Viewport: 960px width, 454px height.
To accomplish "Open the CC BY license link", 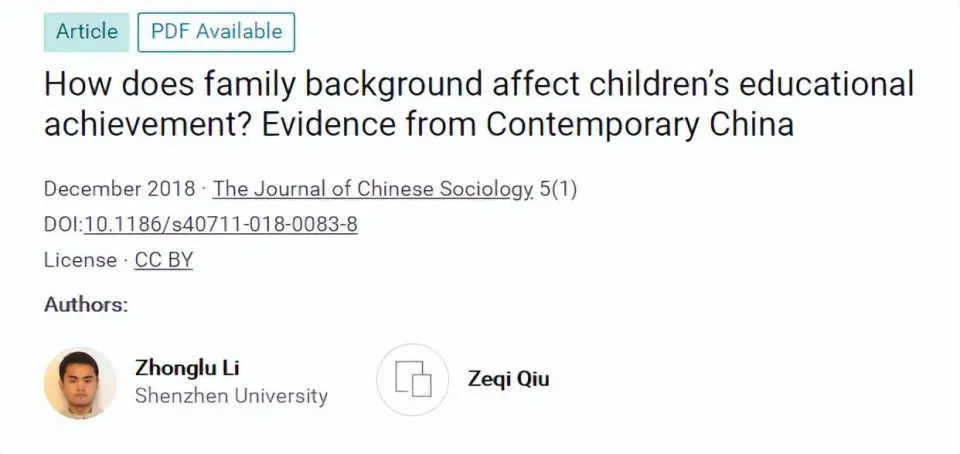I will pos(163,261).
